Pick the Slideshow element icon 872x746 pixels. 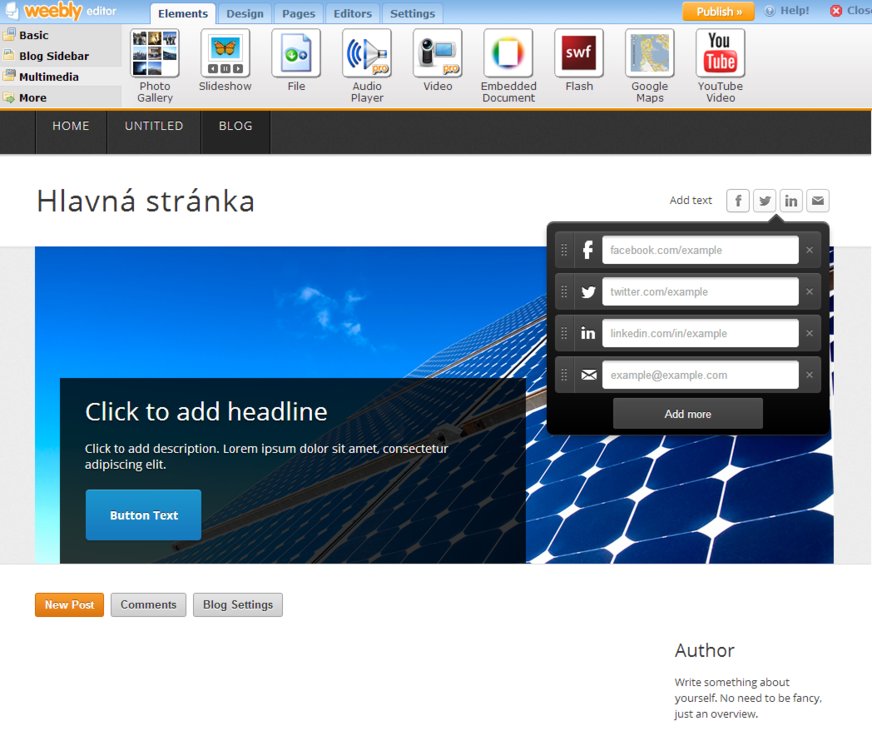pyautogui.click(x=225, y=54)
